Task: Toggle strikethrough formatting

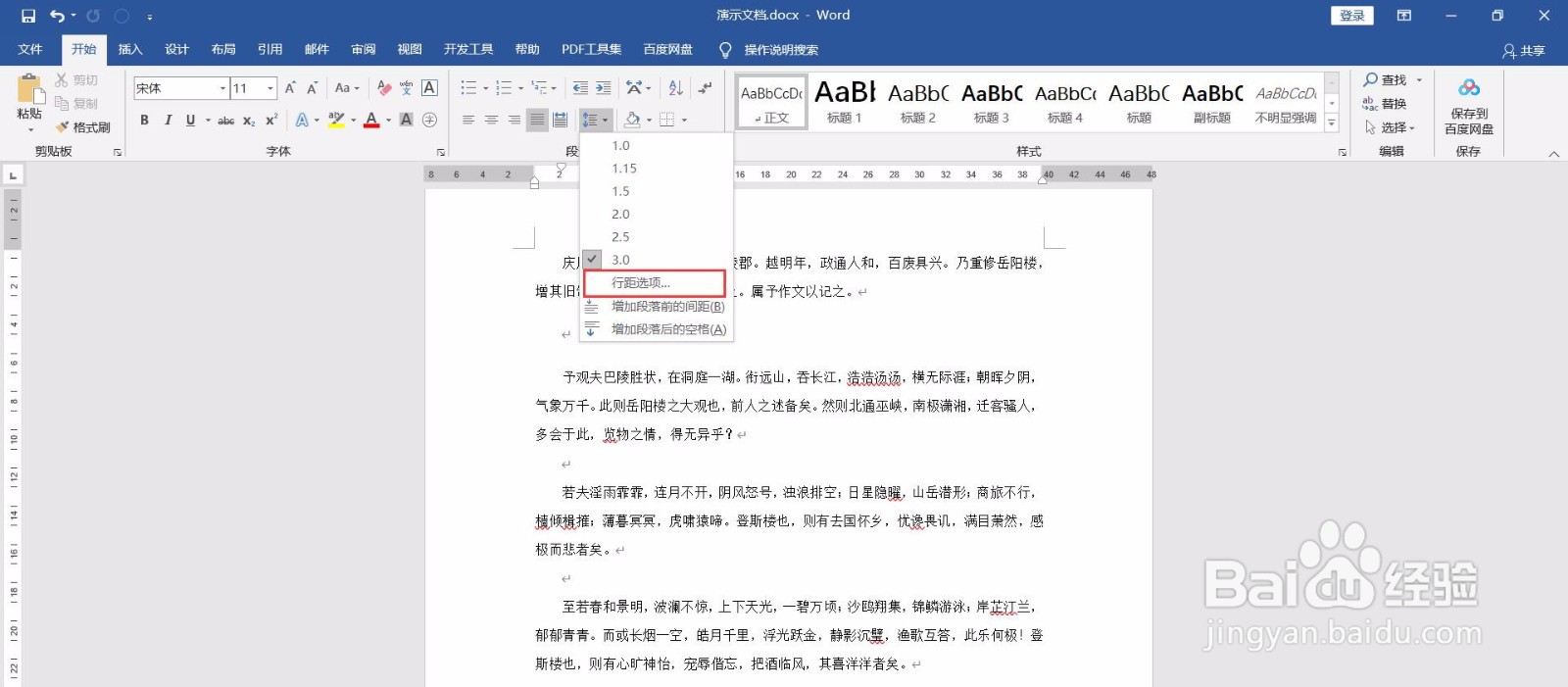Action: (x=225, y=120)
